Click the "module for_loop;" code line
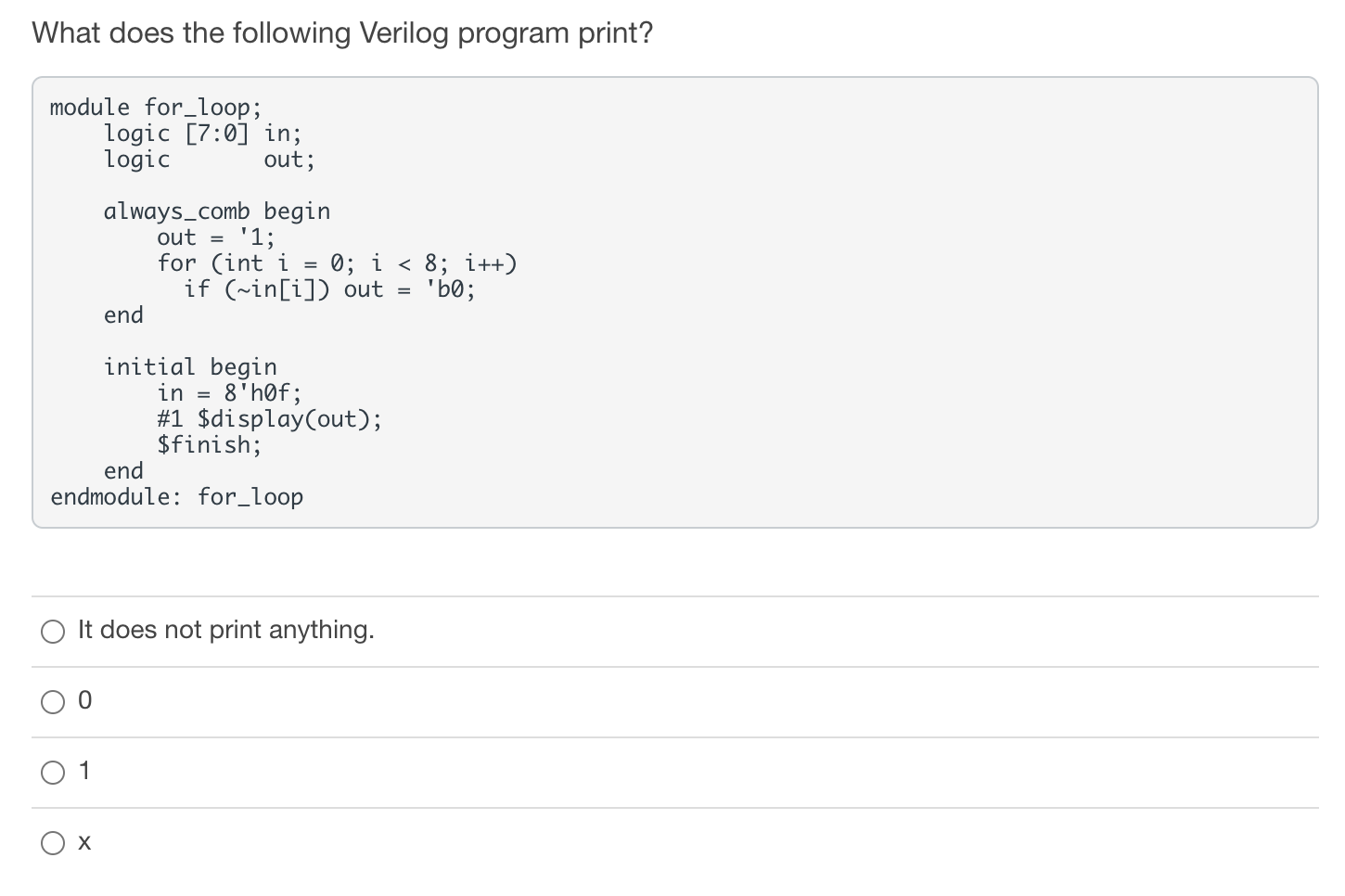 click(x=155, y=108)
